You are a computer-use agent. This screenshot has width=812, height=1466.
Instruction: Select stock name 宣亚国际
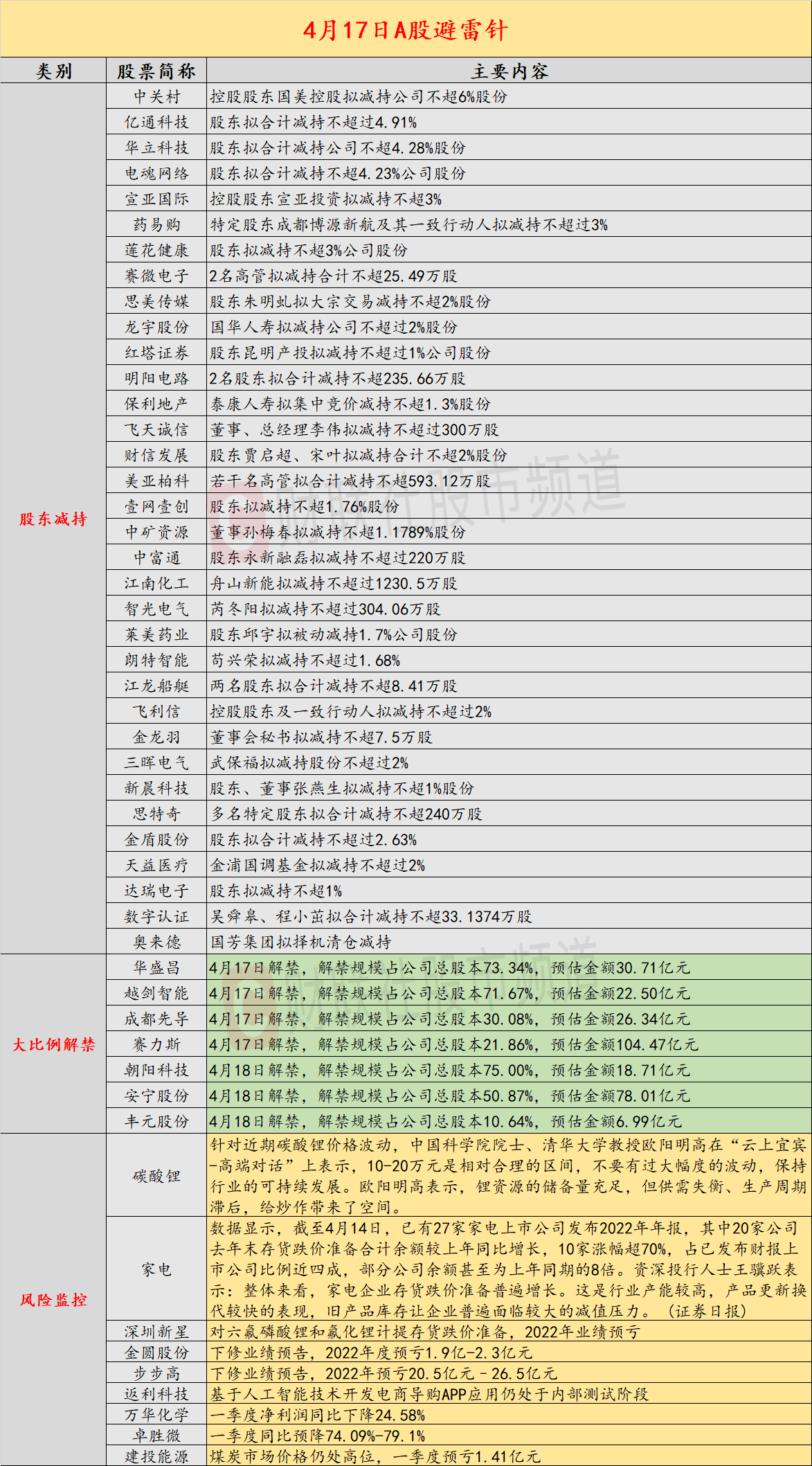point(156,199)
